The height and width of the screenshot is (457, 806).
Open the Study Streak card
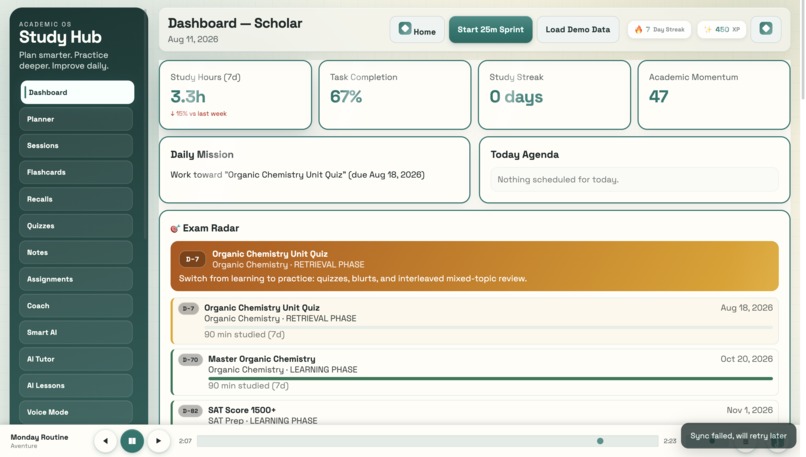(554, 95)
